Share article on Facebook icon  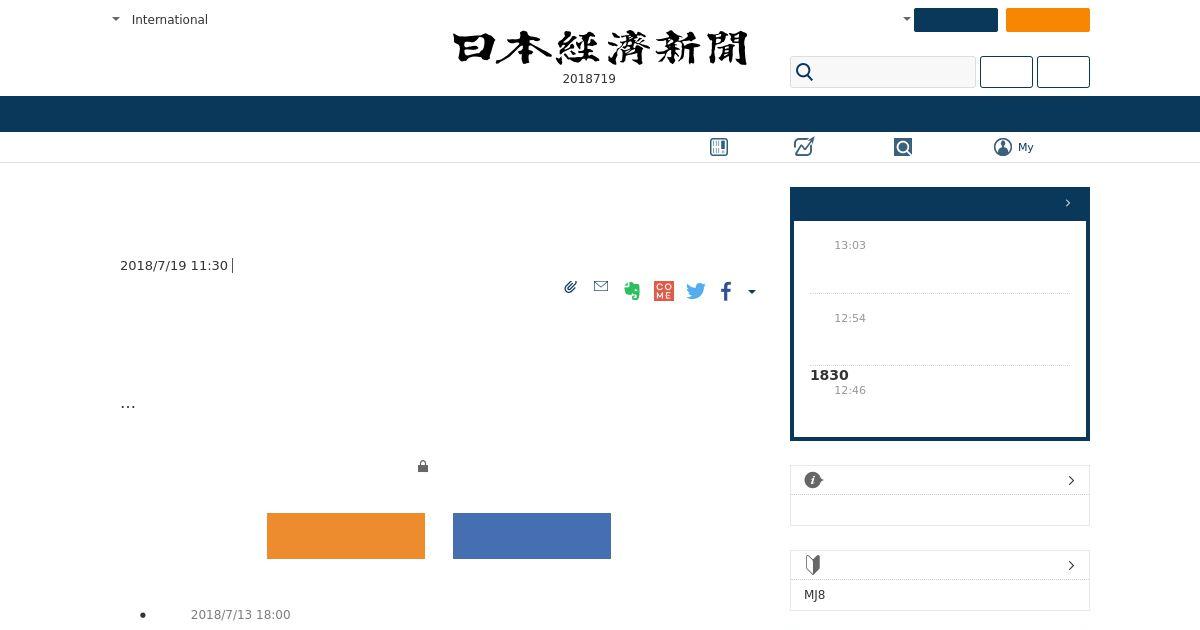(726, 291)
